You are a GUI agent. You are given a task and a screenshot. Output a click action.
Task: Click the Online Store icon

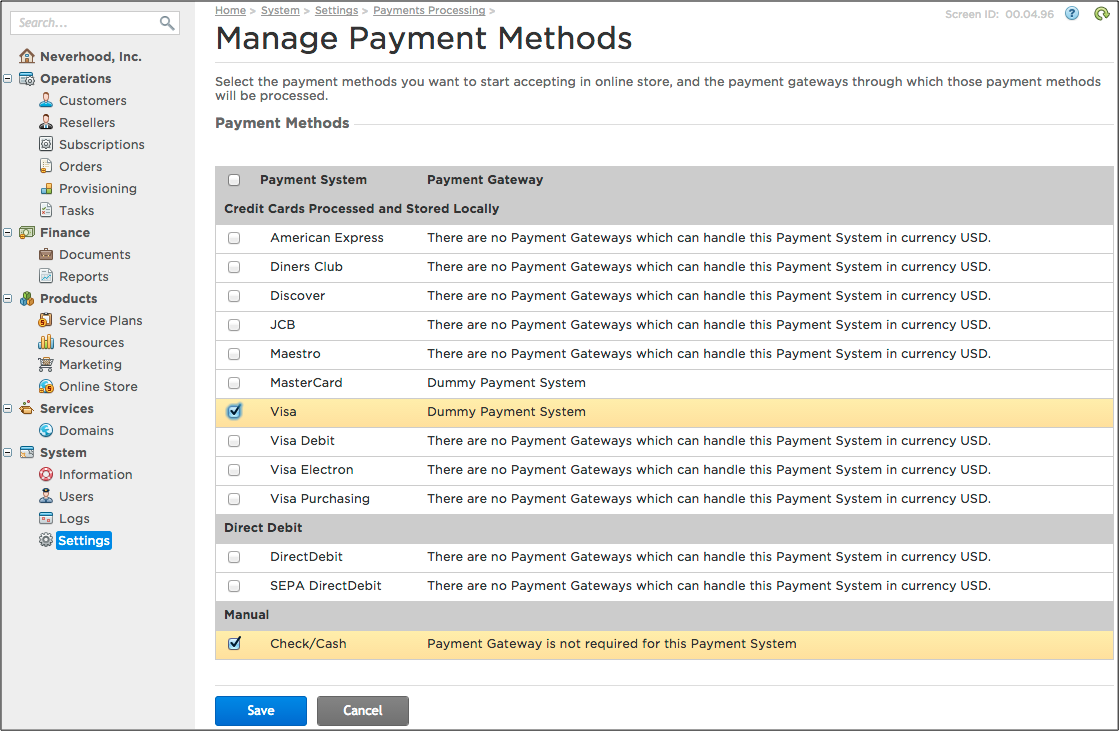46,386
